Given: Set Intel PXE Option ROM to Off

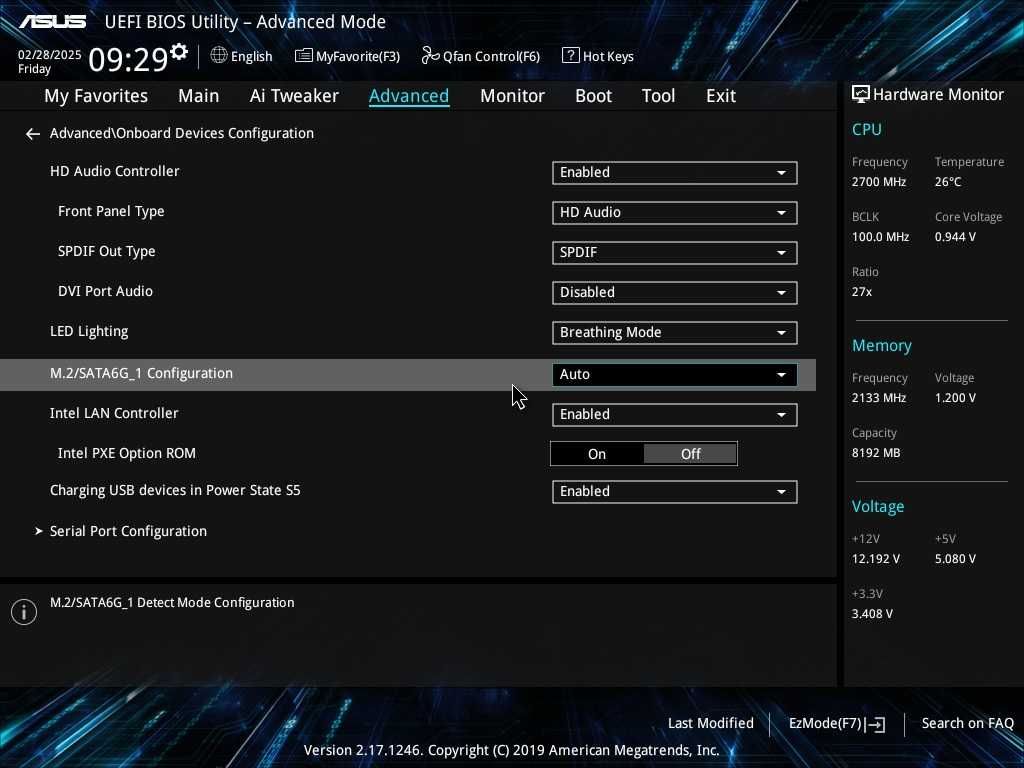Looking at the screenshot, I should (x=690, y=454).
